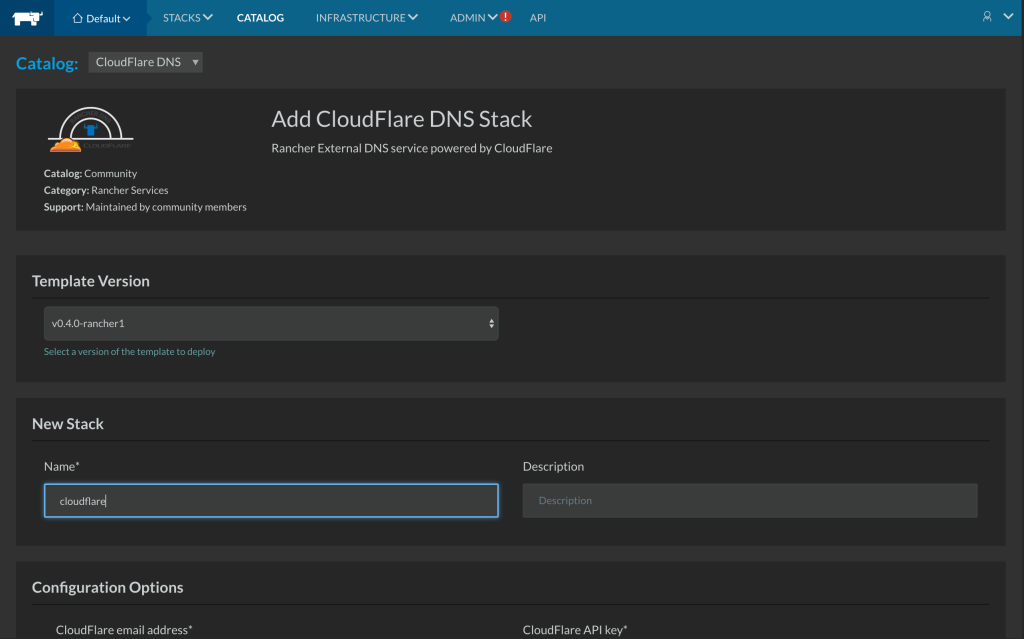Open the API page
1024x639 pixels.
(x=538, y=18)
